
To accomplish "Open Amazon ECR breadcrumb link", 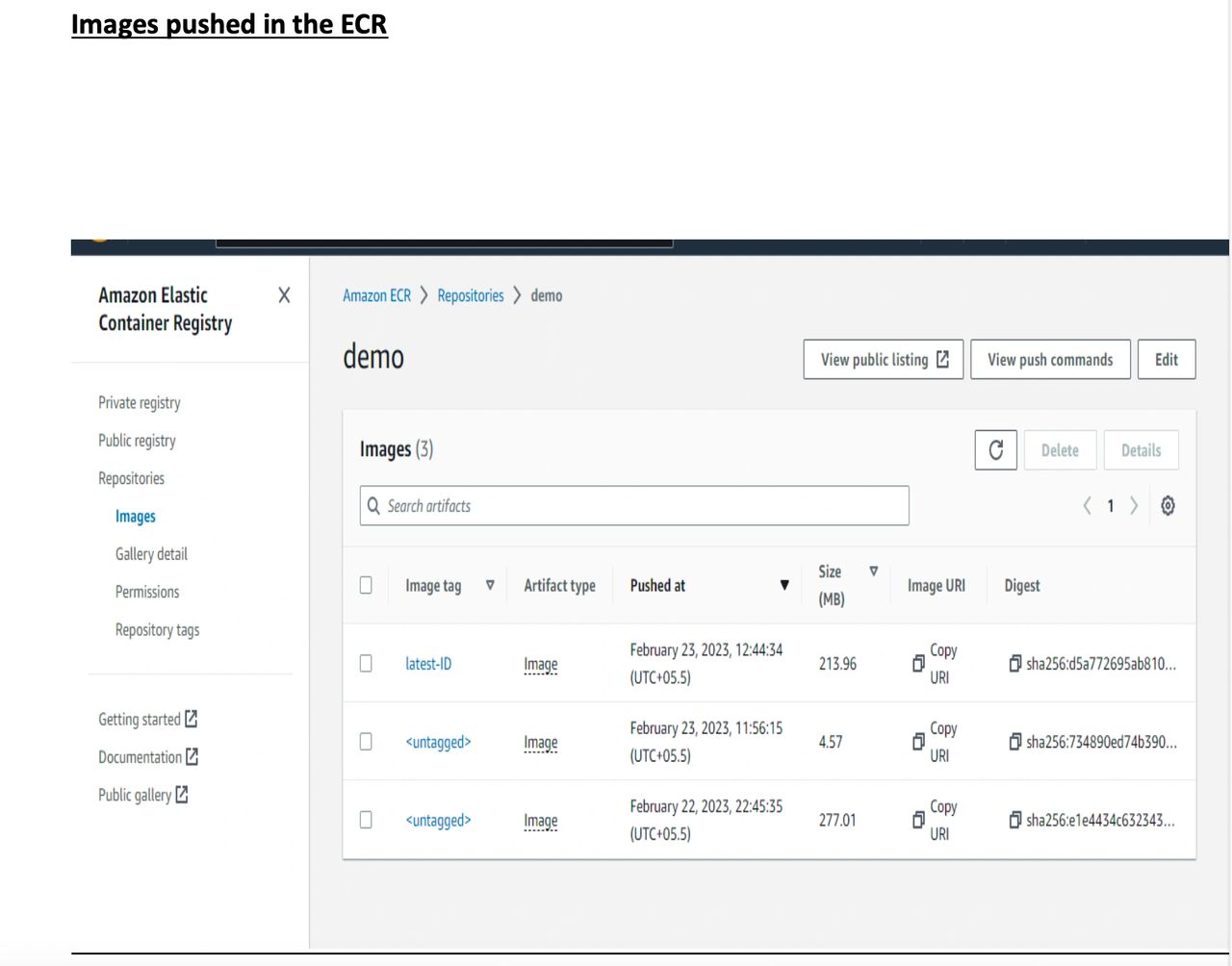I will pos(376,295).
